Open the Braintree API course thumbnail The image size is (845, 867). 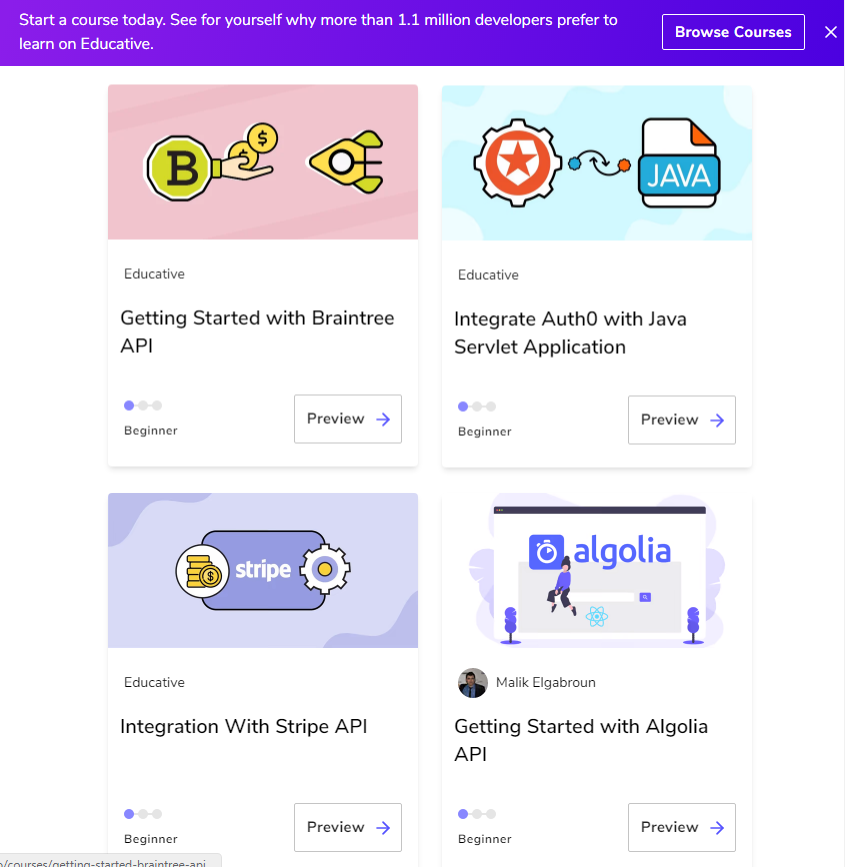[x=263, y=162]
